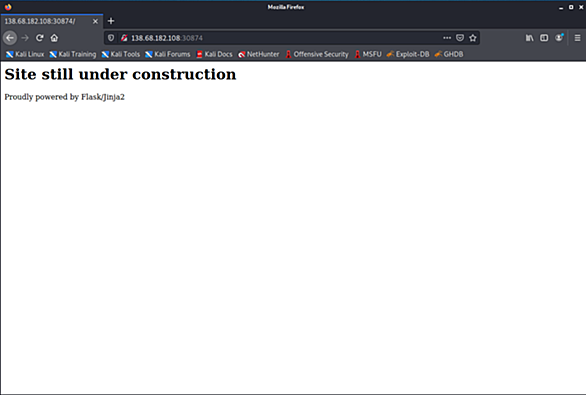Open Offensive Security bookmark

click(x=317, y=54)
